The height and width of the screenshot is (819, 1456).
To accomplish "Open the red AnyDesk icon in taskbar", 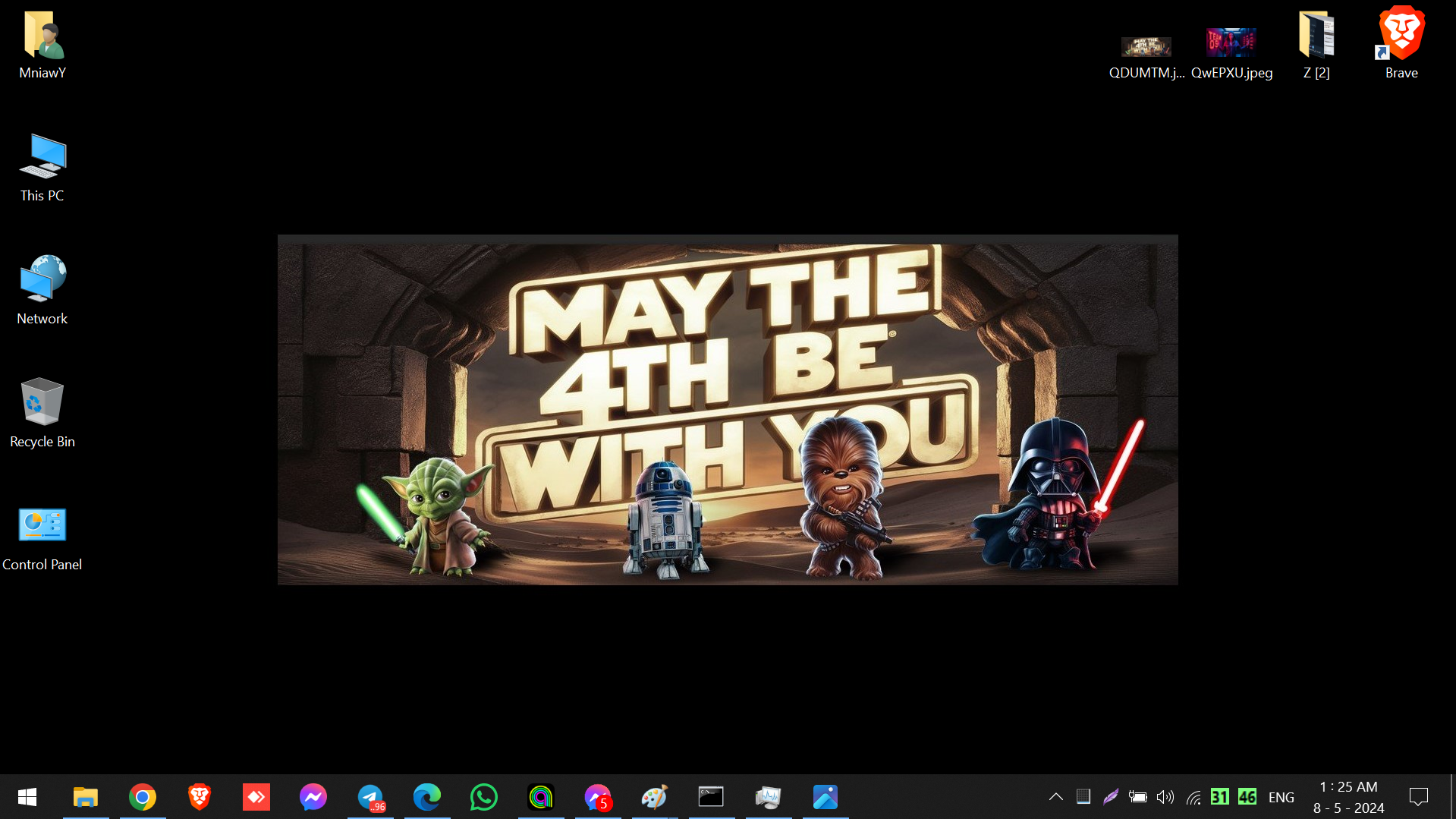I will pyautogui.click(x=256, y=797).
